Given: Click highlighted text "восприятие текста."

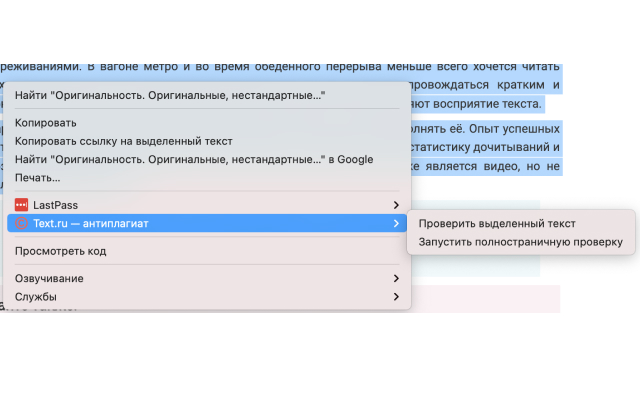Looking at the screenshot, I should point(487,104).
